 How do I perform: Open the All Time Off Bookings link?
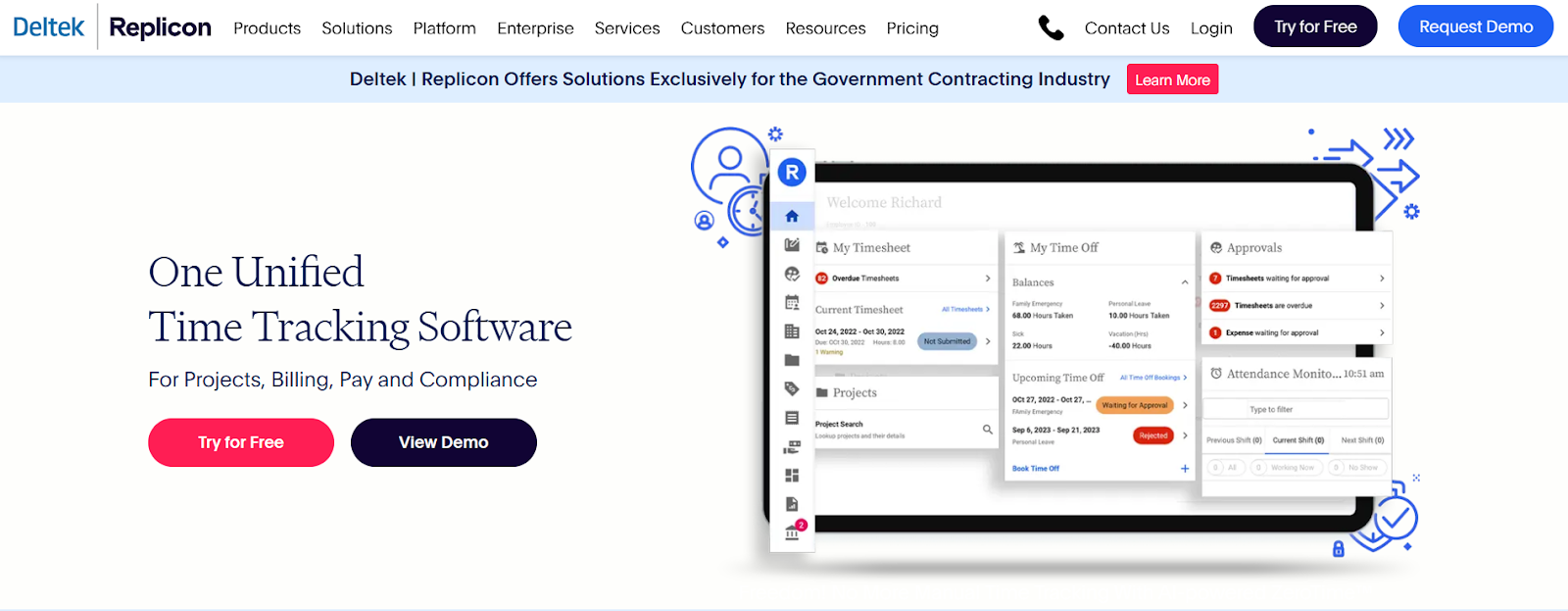(1153, 378)
